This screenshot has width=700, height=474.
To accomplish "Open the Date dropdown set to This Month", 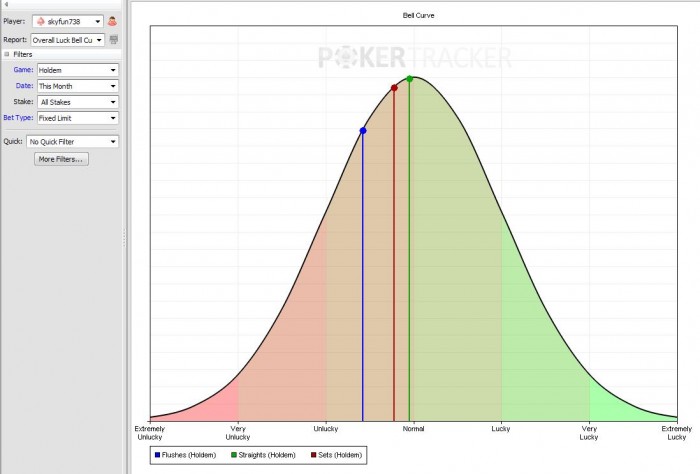I will [78, 86].
